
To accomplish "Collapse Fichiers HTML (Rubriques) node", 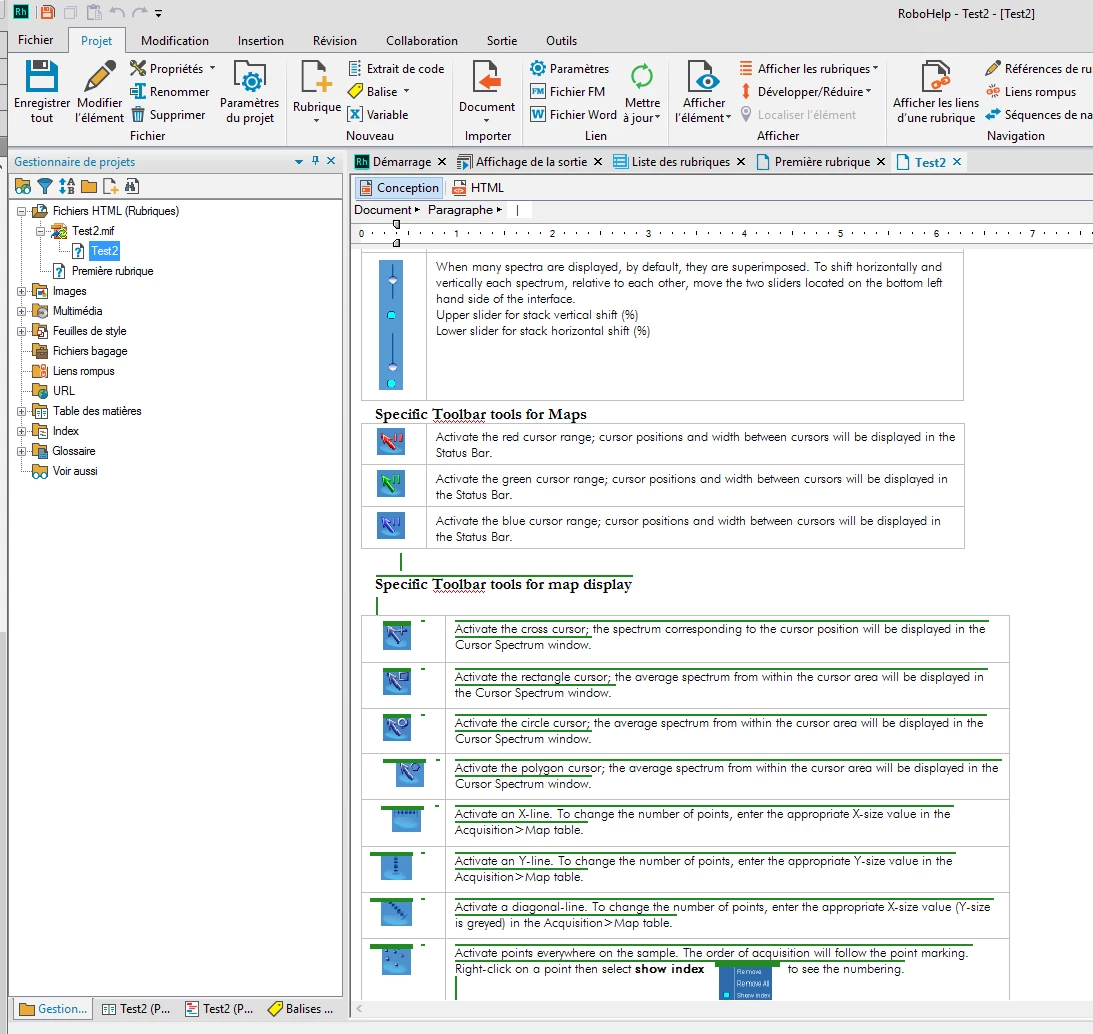I will click(x=22, y=211).
